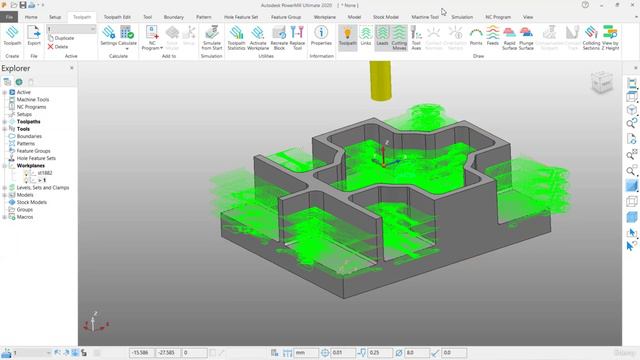Toggle drawing of Cutting Moves
The image size is (640, 360).
pyautogui.click(x=399, y=38)
